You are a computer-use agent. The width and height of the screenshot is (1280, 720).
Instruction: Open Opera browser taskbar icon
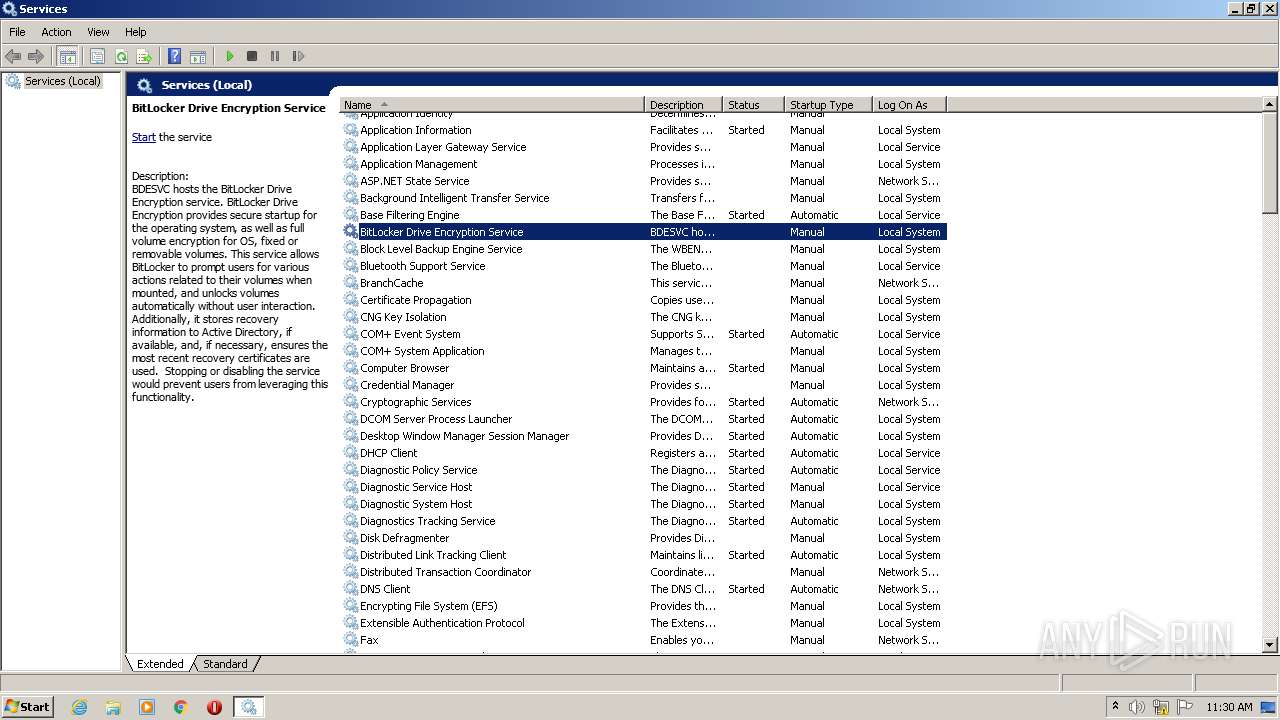[214, 707]
